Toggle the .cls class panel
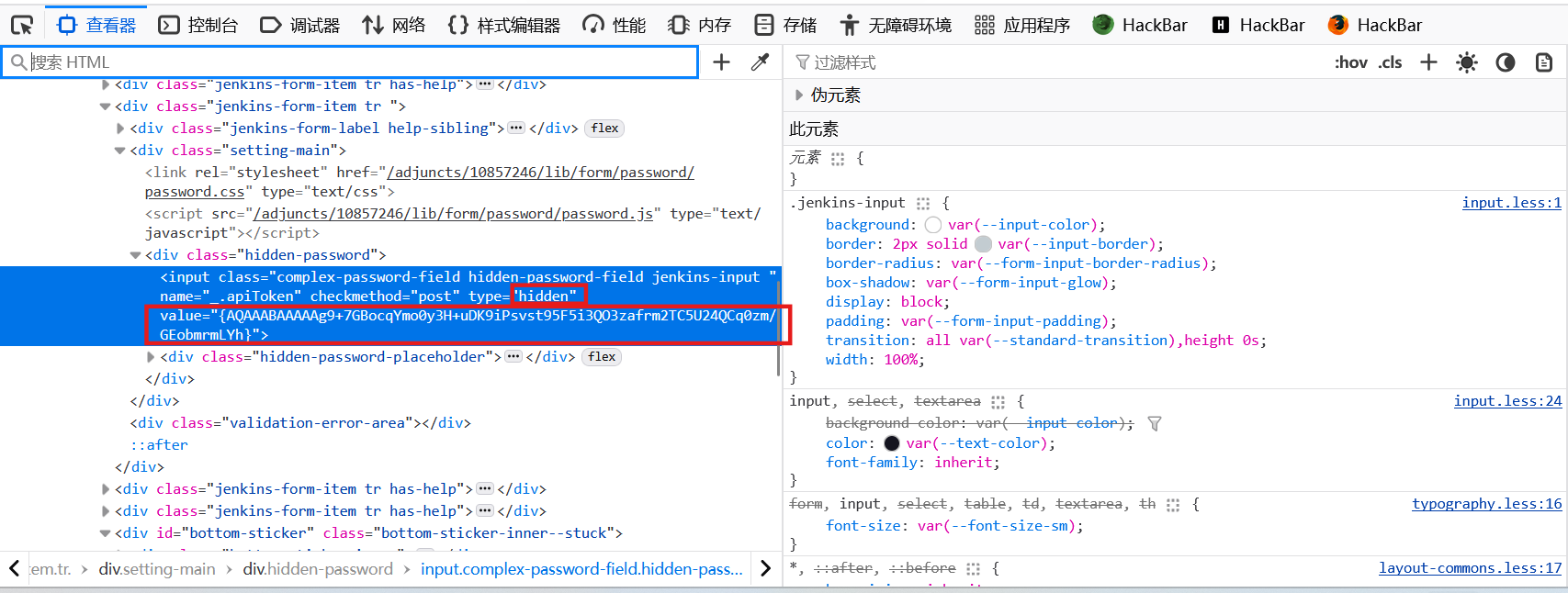The height and width of the screenshot is (593, 1568). pos(1391,62)
